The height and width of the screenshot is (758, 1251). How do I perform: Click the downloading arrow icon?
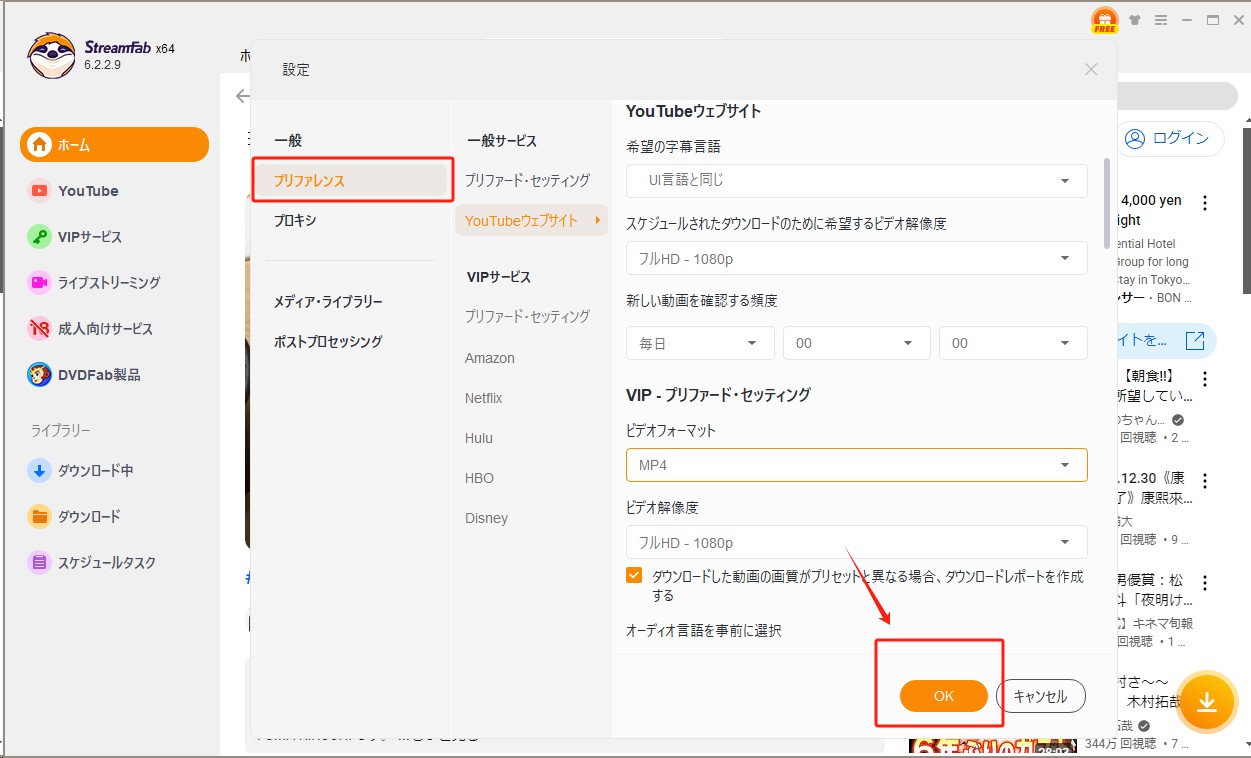40,471
